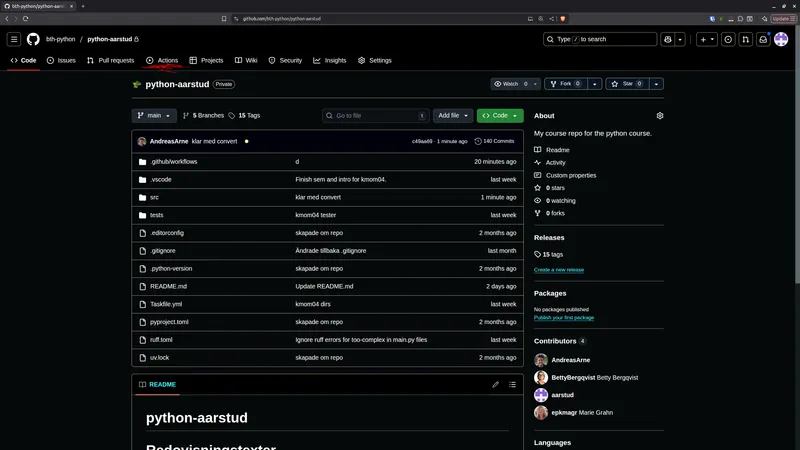Switch to the Actions tab
This screenshot has height=450, width=800.
tap(162, 60)
